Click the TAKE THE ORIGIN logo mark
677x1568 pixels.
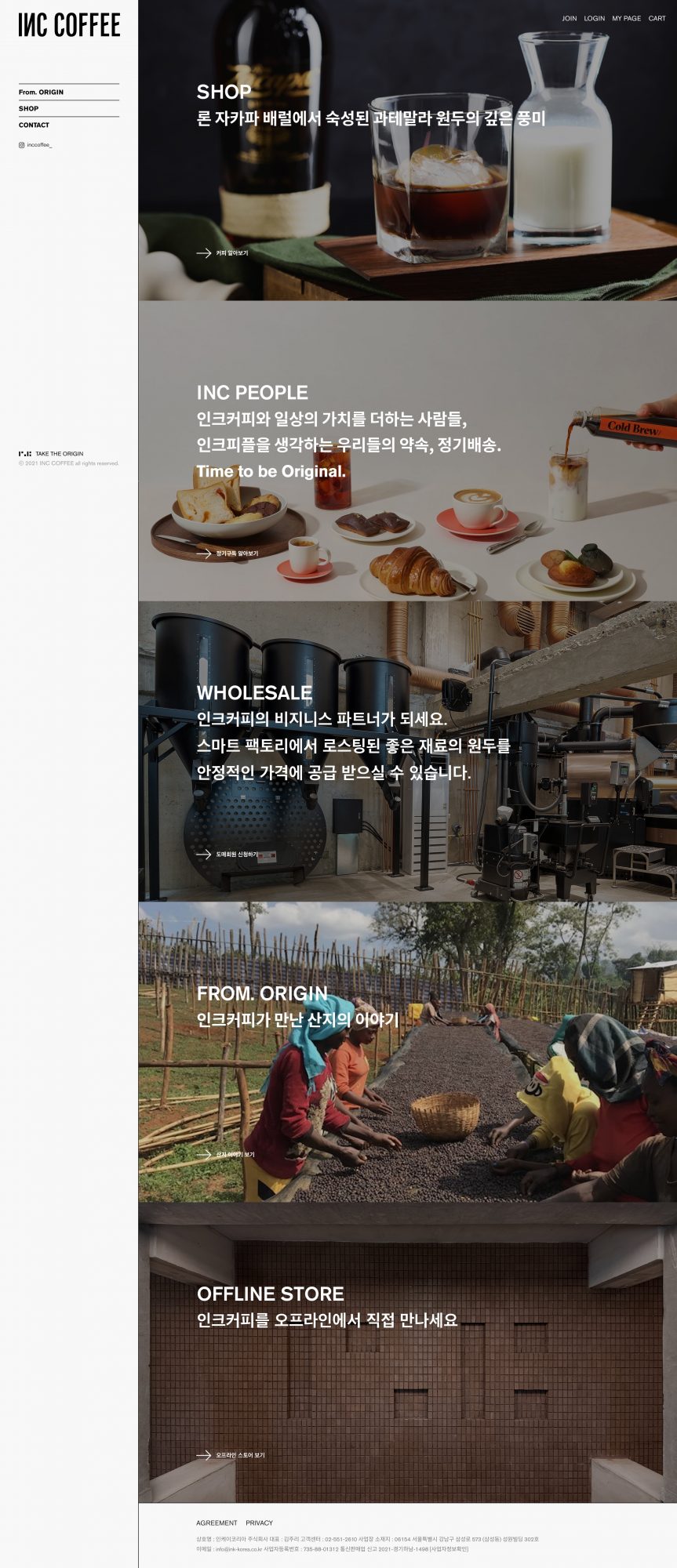[25, 454]
